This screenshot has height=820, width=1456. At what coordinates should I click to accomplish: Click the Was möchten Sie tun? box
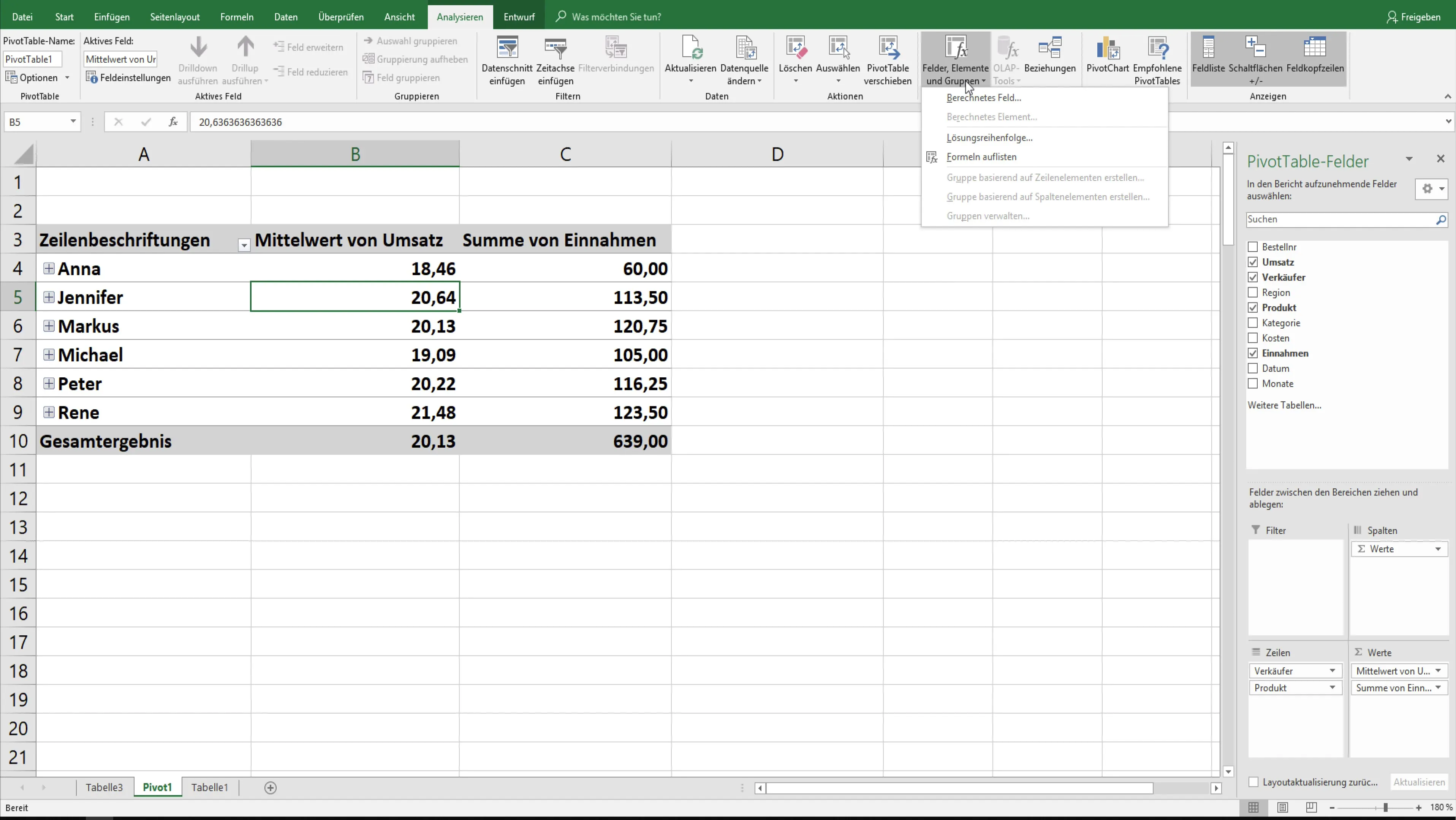click(616, 17)
